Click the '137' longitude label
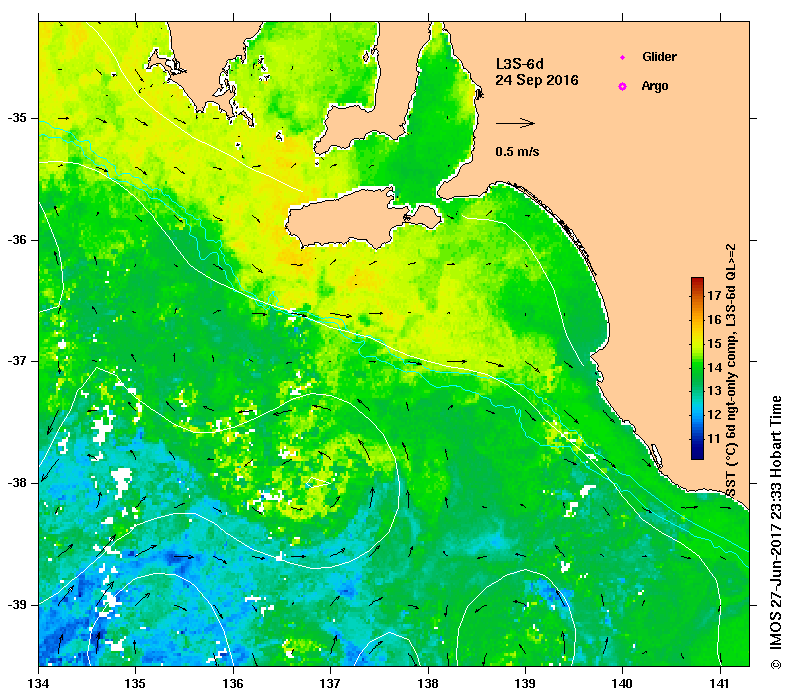791x700 pixels. point(330,684)
